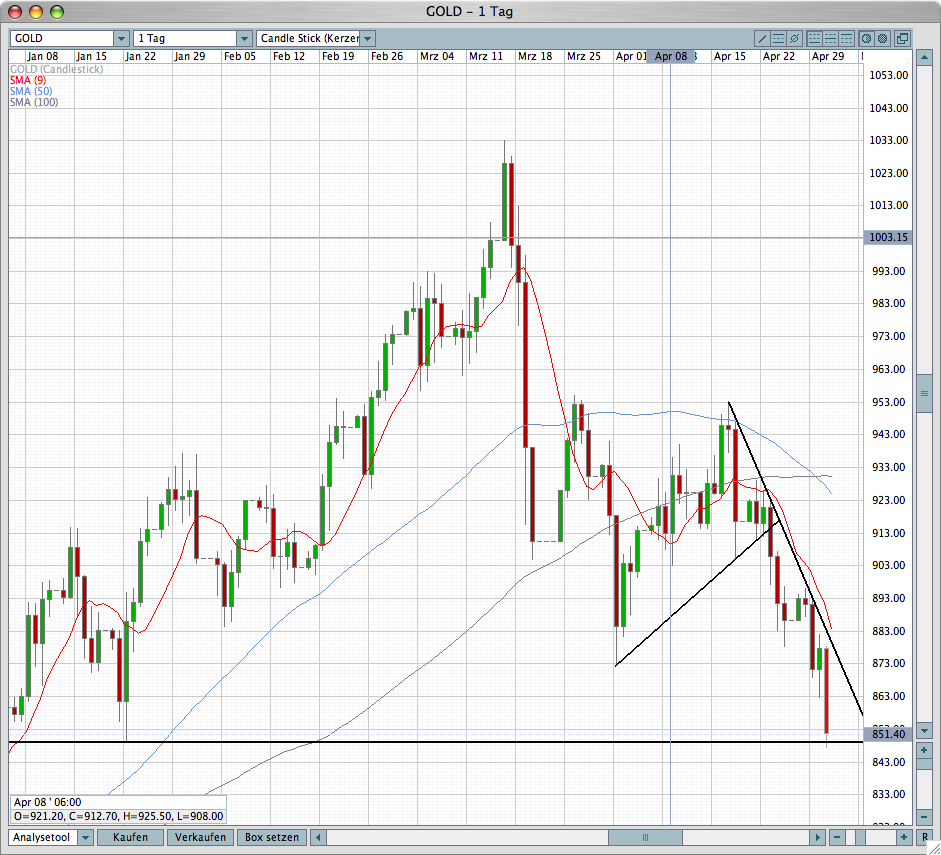
Task: Click the Apr 08 ' 06:00 info box text
Action: [x=47, y=802]
